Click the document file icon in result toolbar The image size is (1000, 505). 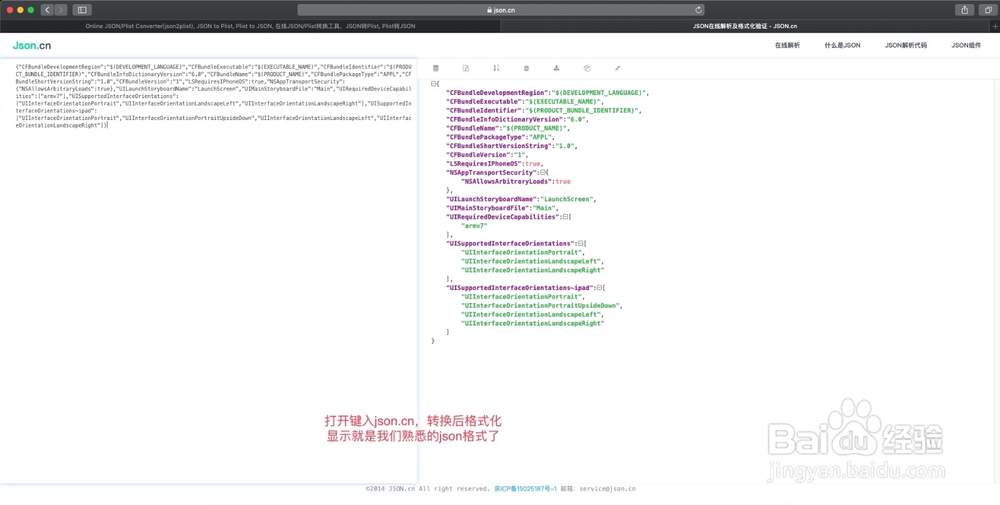tap(466, 68)
